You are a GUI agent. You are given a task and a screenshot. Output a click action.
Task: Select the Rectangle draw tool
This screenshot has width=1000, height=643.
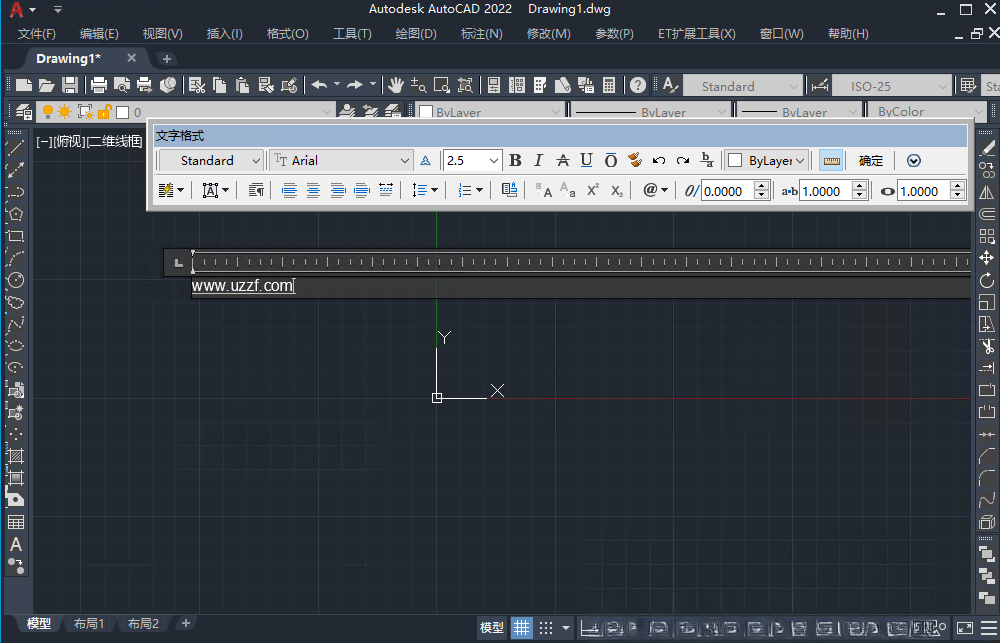pyautogui.click(x=15, y=236)
